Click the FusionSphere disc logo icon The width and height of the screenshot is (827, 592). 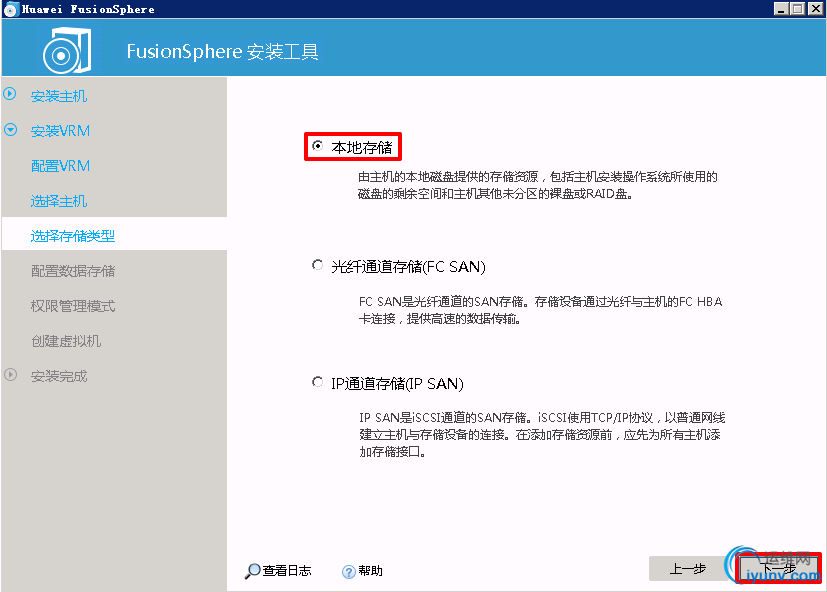point(67,51)
